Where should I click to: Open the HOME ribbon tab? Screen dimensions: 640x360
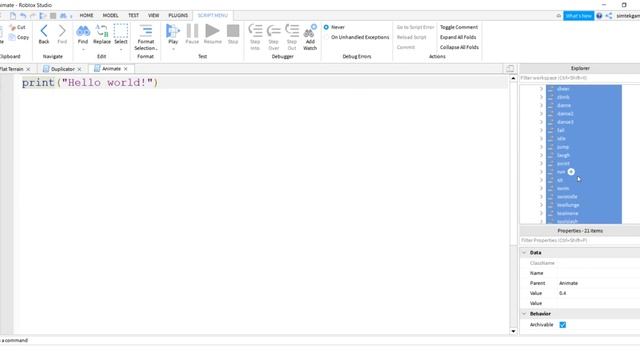(x=87, y=16)
